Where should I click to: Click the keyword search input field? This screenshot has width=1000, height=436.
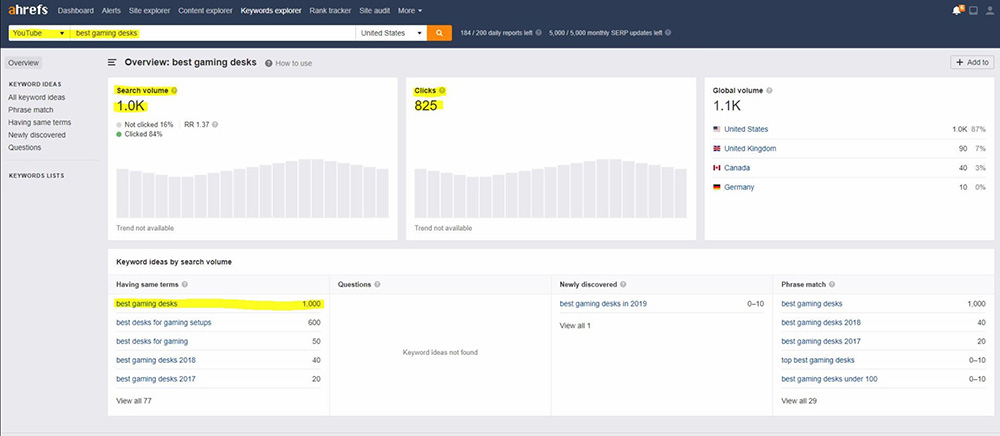[213, 33]
